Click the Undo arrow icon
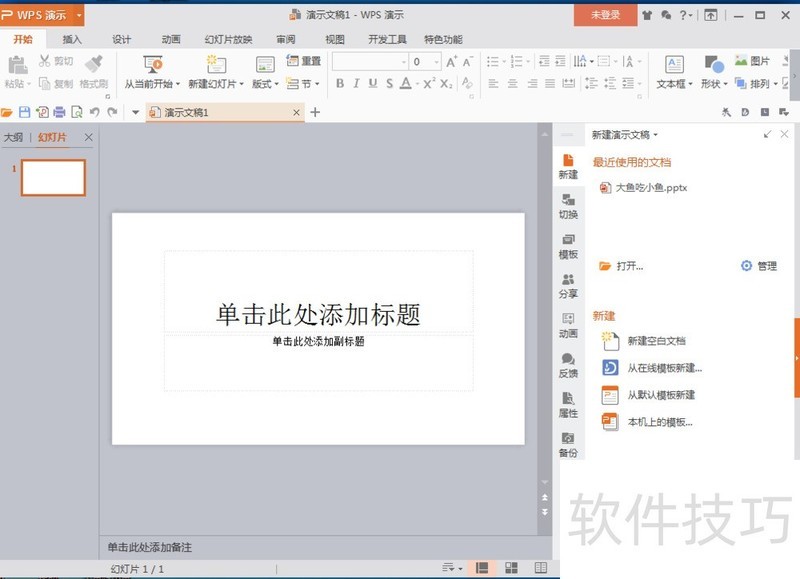This screenshot has height=579, width=800. [x=94, y=112]
